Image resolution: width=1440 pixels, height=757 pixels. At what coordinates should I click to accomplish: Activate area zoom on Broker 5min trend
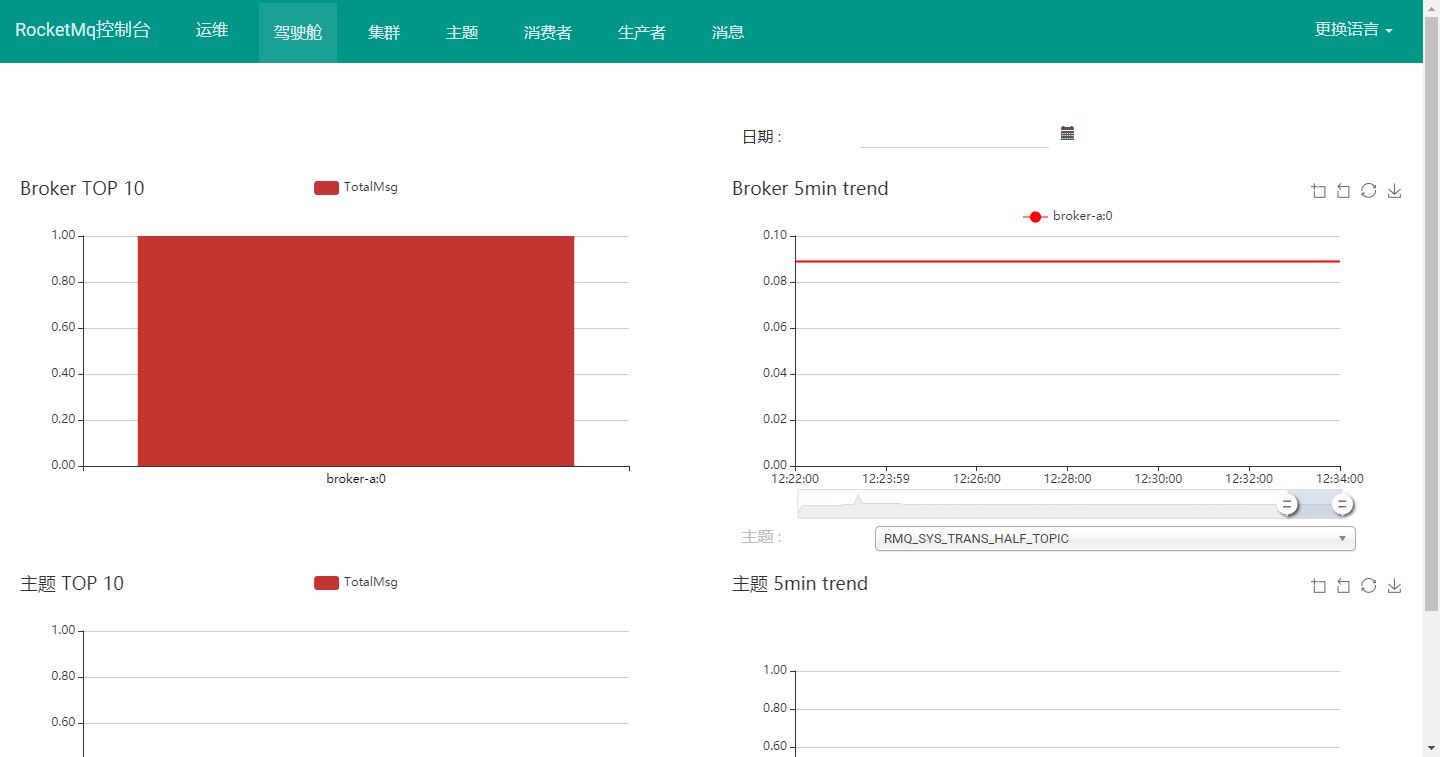pos(1319,191)
